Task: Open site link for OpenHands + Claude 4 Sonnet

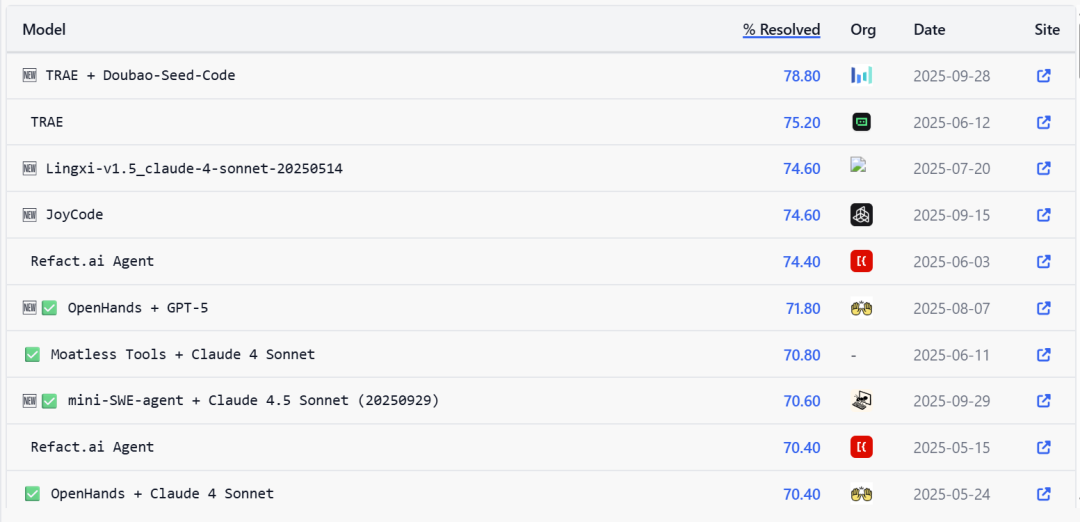Action: 1043,494
